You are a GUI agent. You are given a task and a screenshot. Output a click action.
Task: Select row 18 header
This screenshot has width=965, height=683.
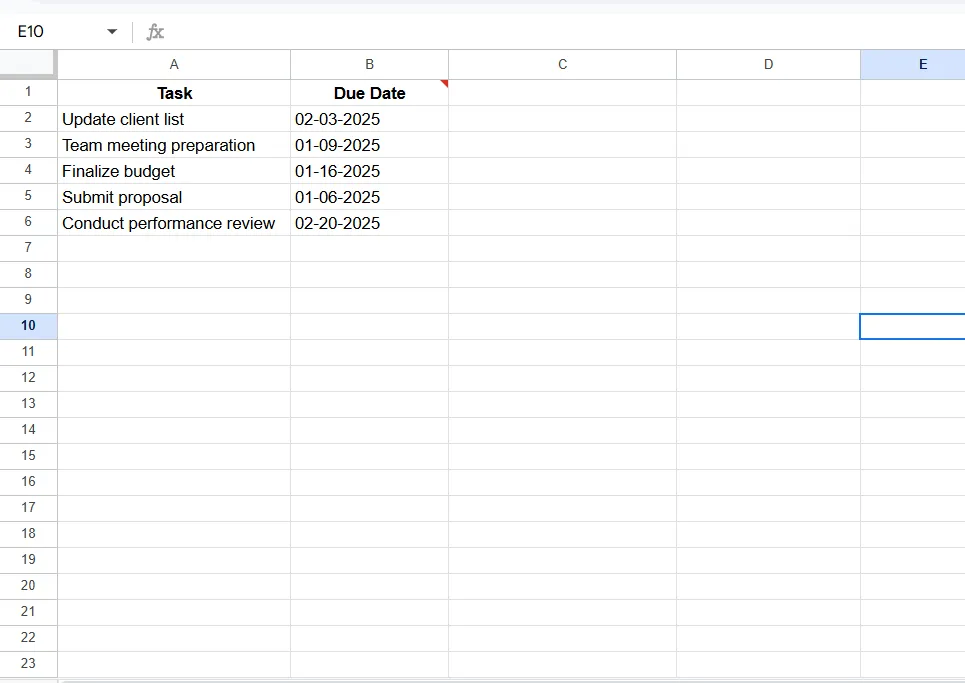[28, 533]
